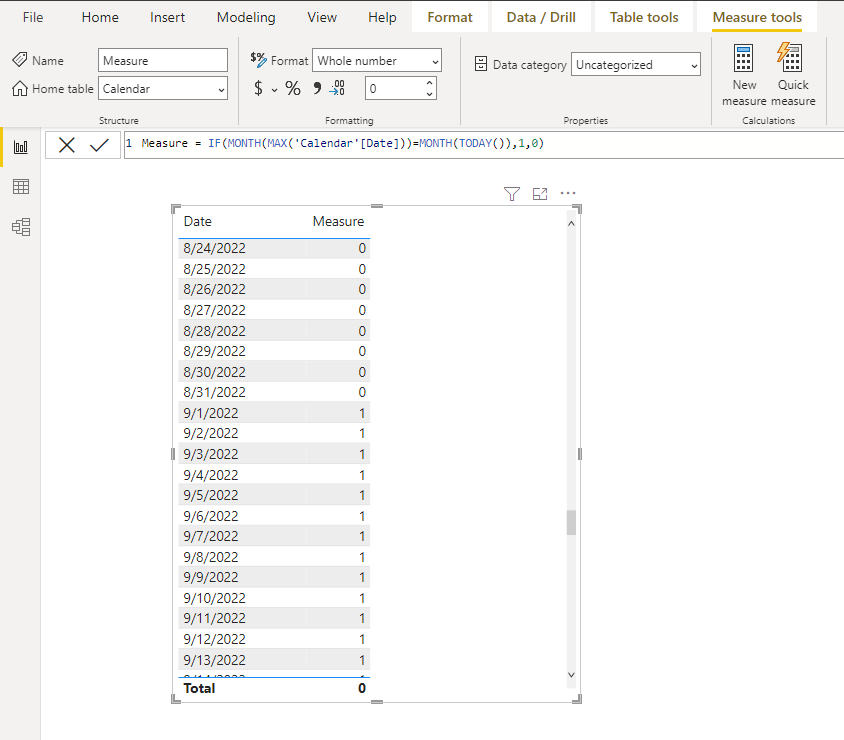This screenshot has height=740, width=844.
Task: Click the Home table house icon
Action: pyautogui.click(x=20, y=88)
